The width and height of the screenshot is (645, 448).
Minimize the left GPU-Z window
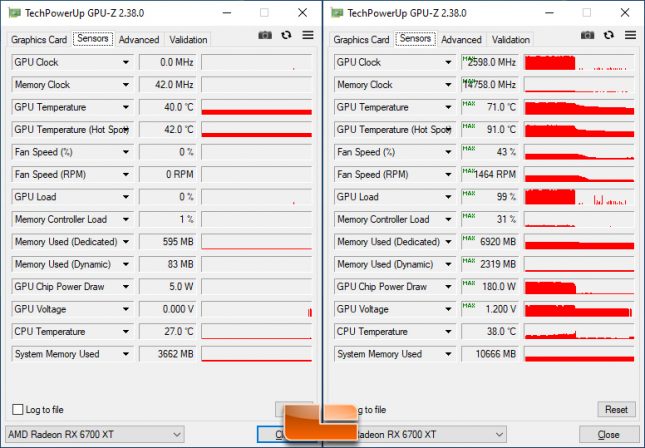[x=227, y=13]
